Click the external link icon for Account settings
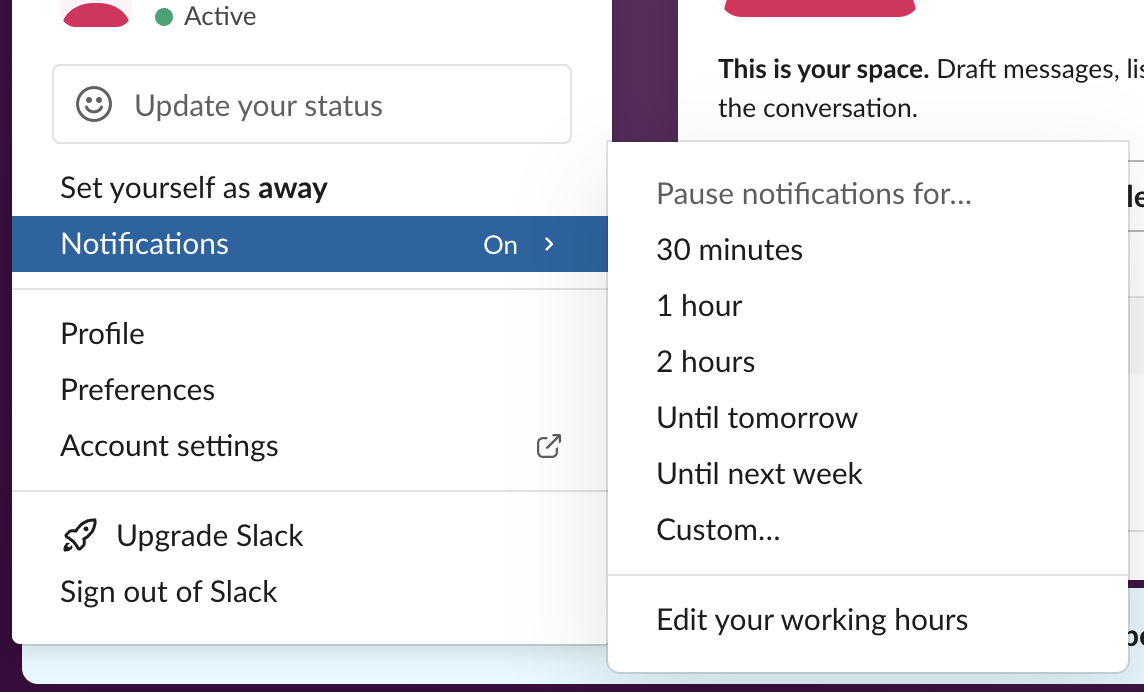The image size is (1144, 692). (x=549, y=446)
